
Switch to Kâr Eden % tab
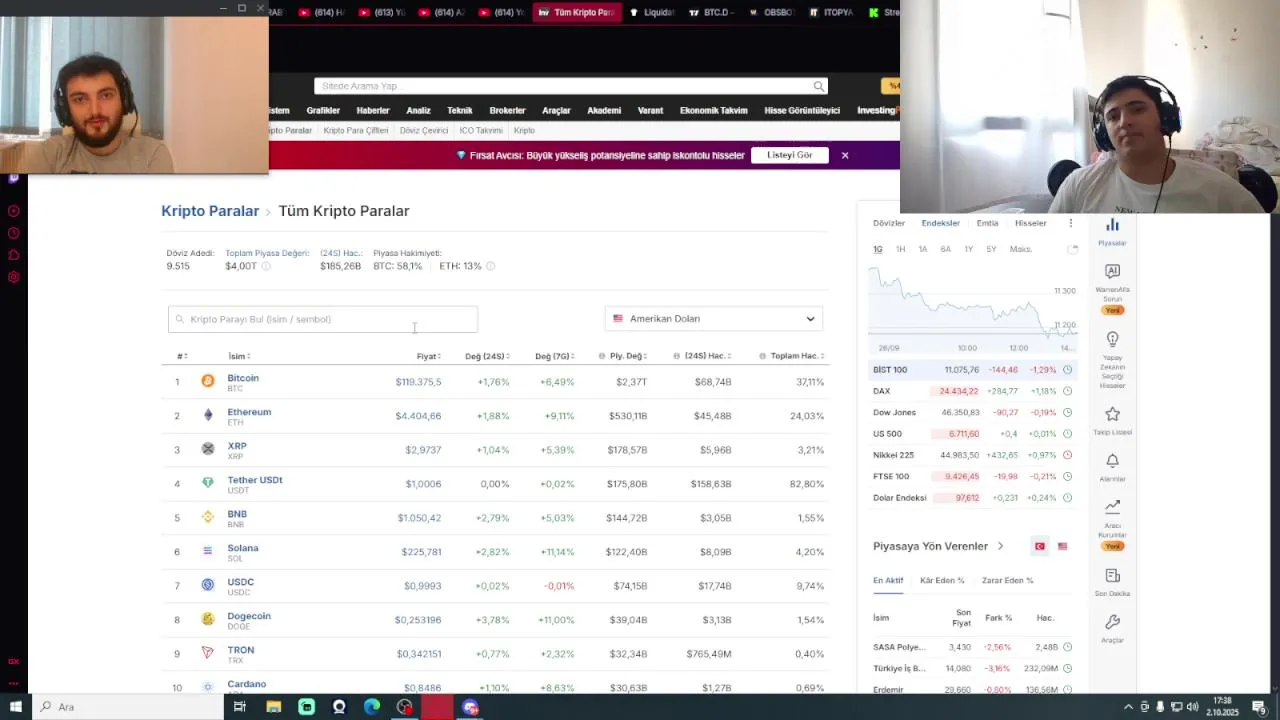[x=942, y=580]
